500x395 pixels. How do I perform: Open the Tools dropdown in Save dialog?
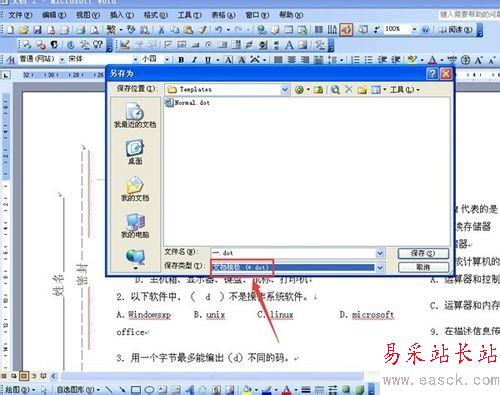click(x=404, y=89)
